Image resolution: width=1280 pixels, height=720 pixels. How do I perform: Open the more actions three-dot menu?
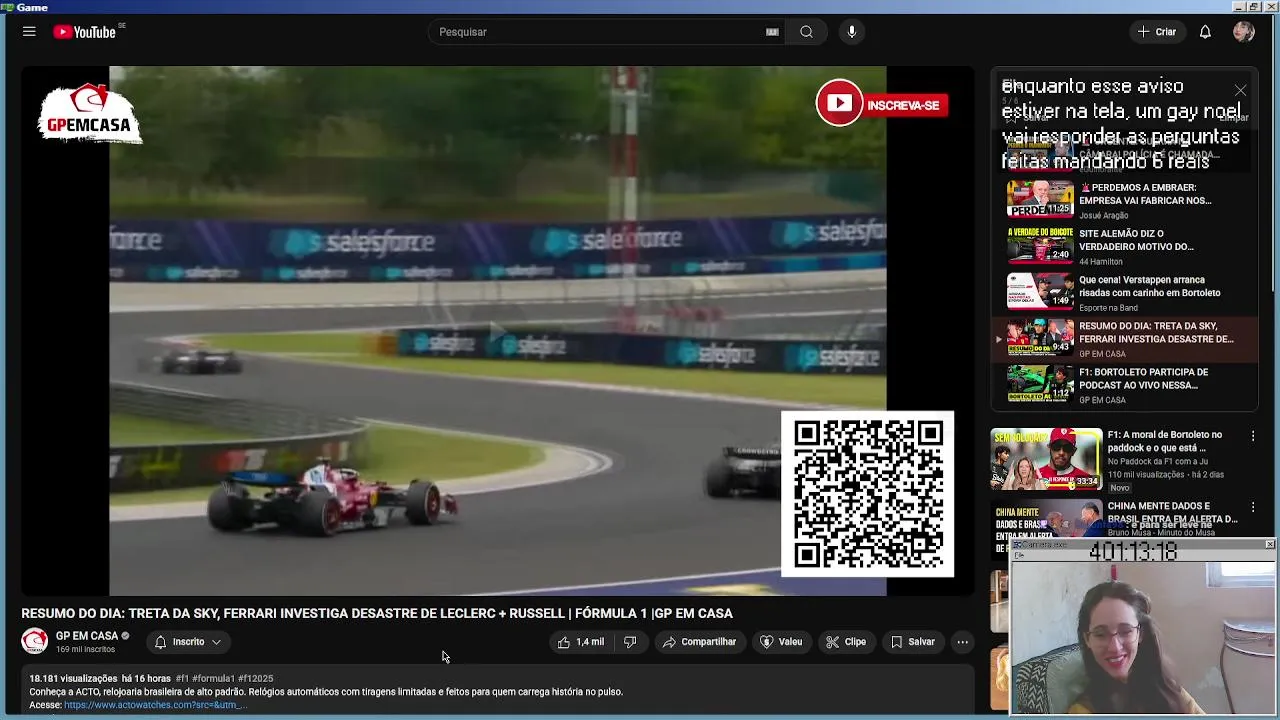click(962, 642)
